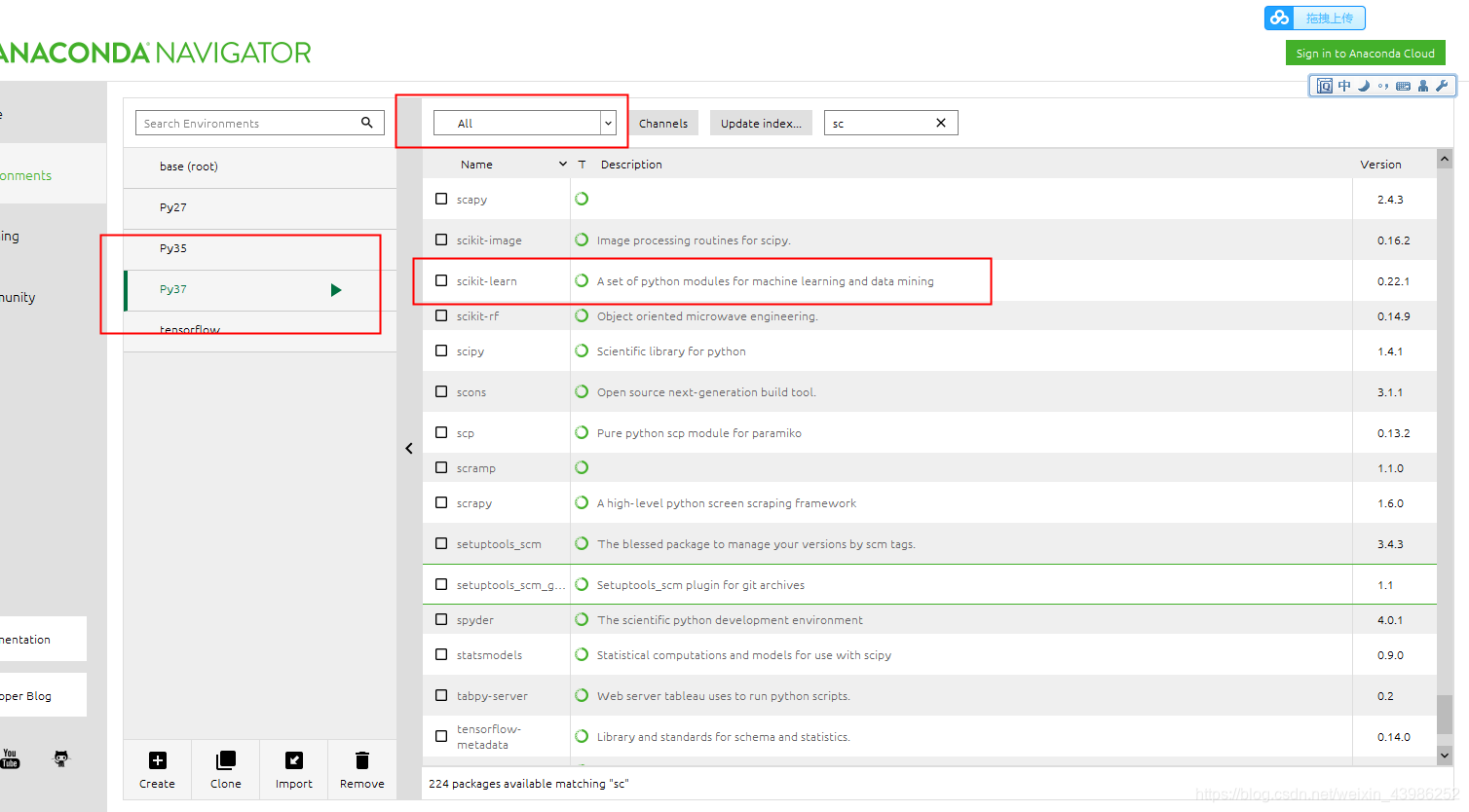Click the status circle icon for spyder
This screenshot has height=812, width=1469.
[x=582, y=619]
